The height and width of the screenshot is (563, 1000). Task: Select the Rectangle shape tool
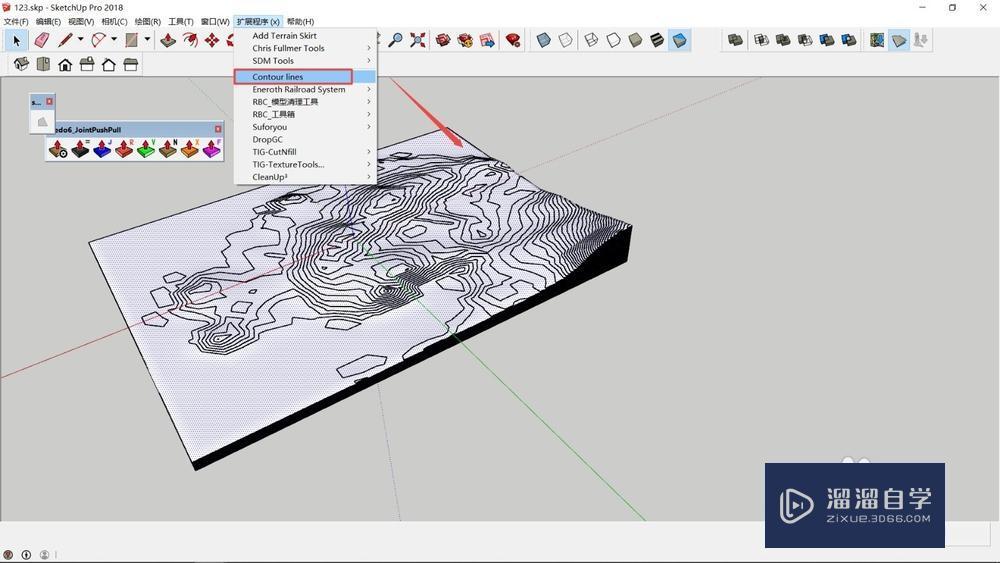pos(131,40)
